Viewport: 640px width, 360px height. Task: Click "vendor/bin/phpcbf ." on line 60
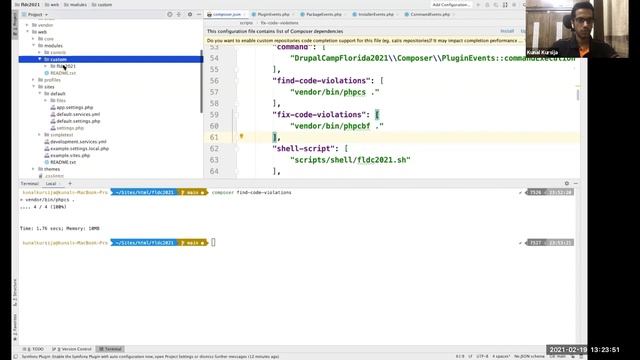[337, 126]
